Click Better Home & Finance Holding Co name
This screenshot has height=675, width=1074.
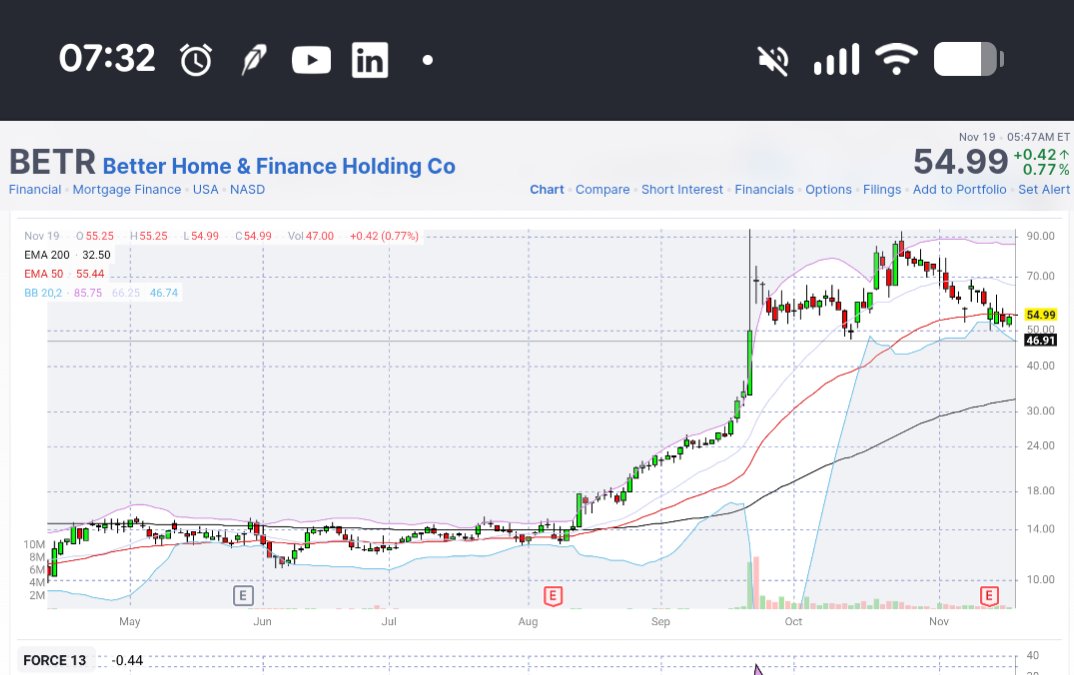tap(279, 167)
